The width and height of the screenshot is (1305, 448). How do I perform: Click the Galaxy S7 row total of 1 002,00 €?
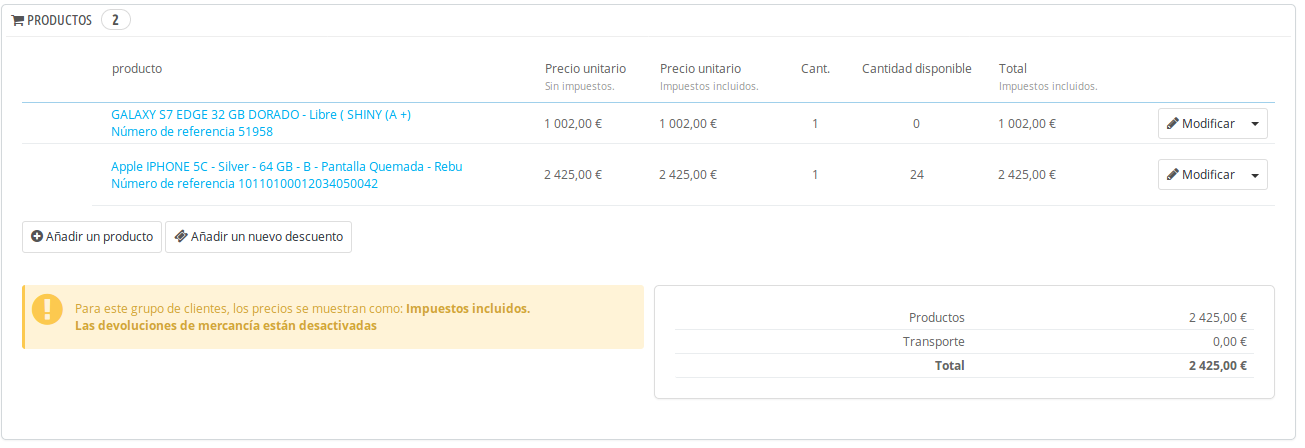1027,124
